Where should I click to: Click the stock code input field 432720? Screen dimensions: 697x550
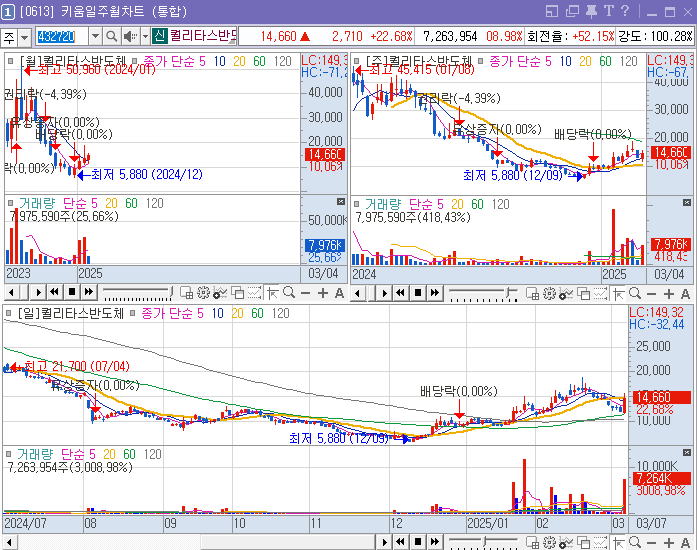(x=61, y=36)
